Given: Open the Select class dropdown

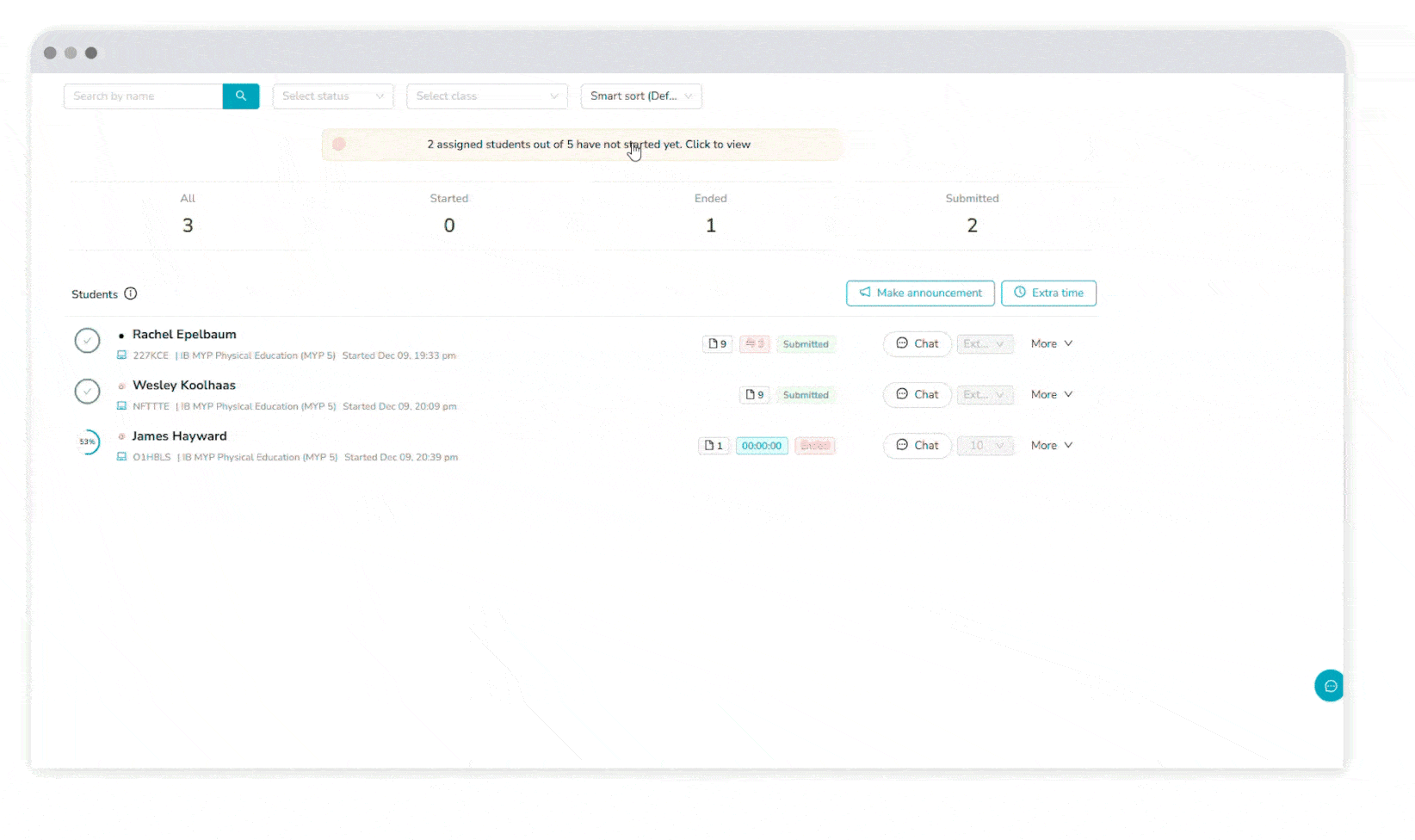Looking at the screenshot, I should coord(486,96).
